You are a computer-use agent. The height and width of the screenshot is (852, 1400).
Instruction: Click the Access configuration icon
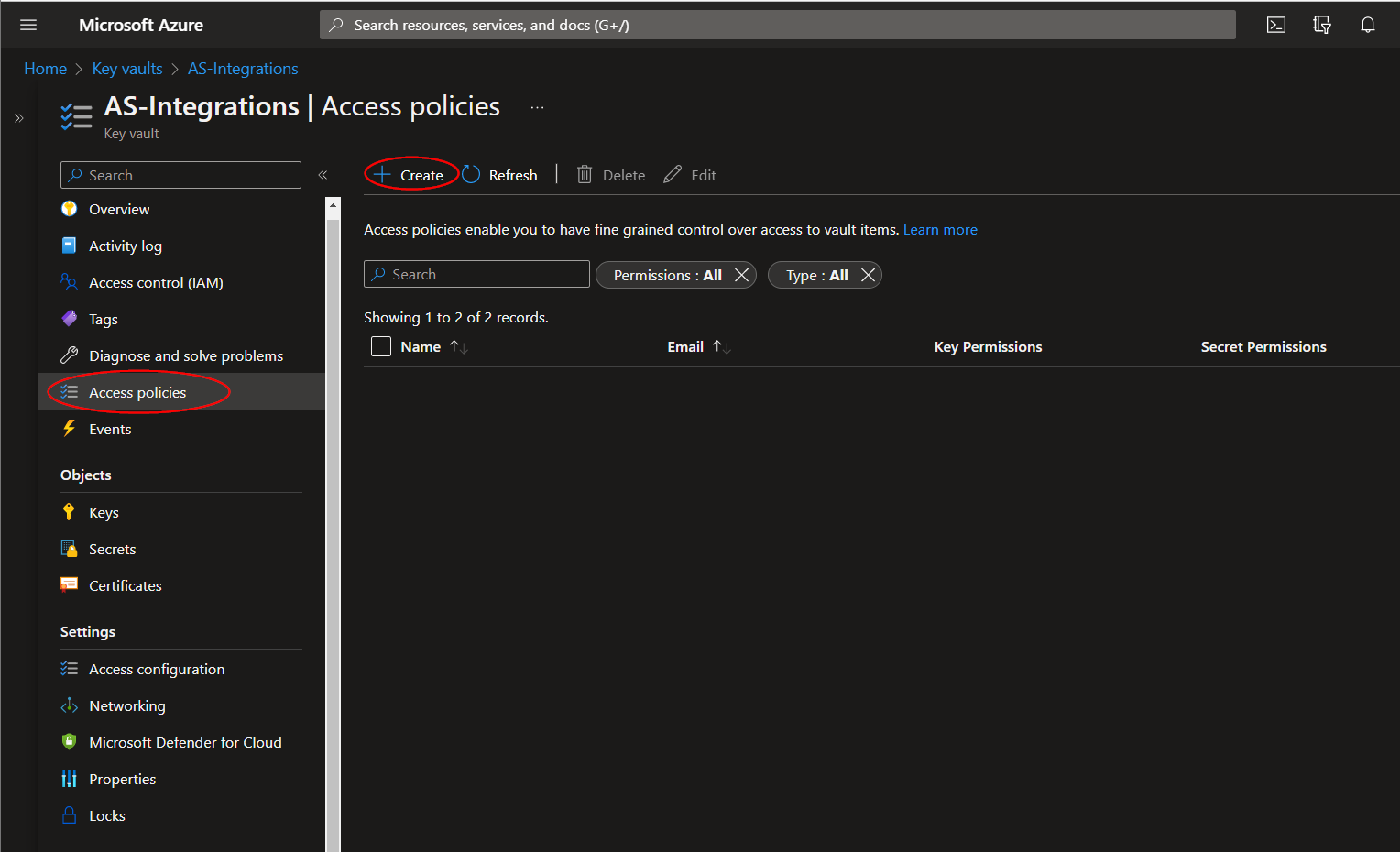click(x=69, y=669)
